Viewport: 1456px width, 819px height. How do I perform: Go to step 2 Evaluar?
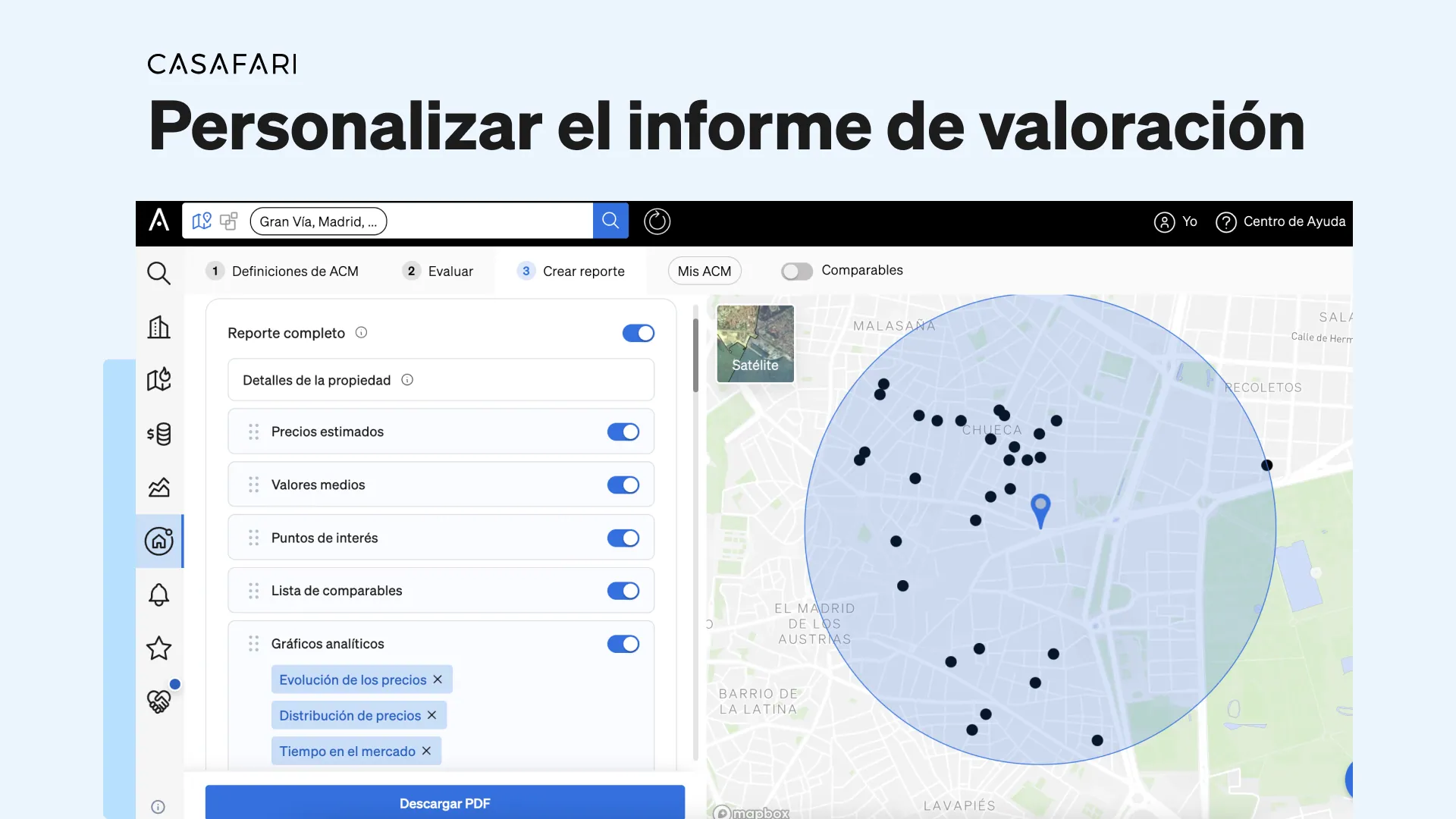click(438, 271)
